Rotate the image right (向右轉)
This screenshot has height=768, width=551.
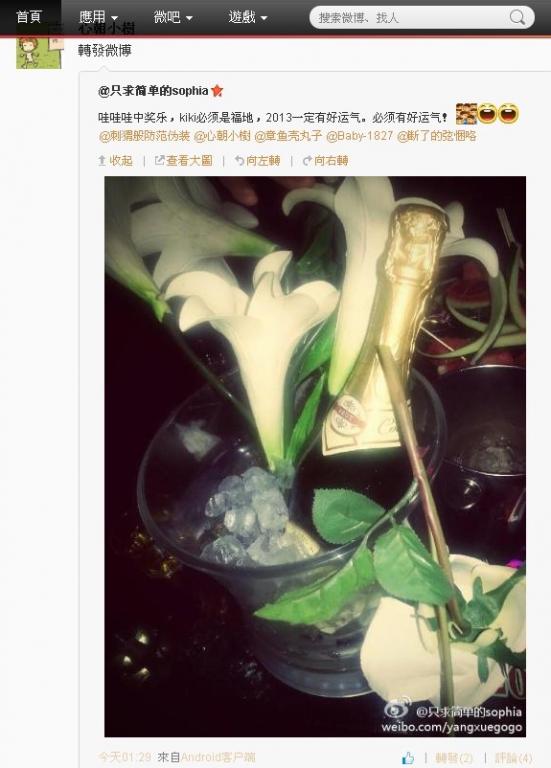click(325, 161)
